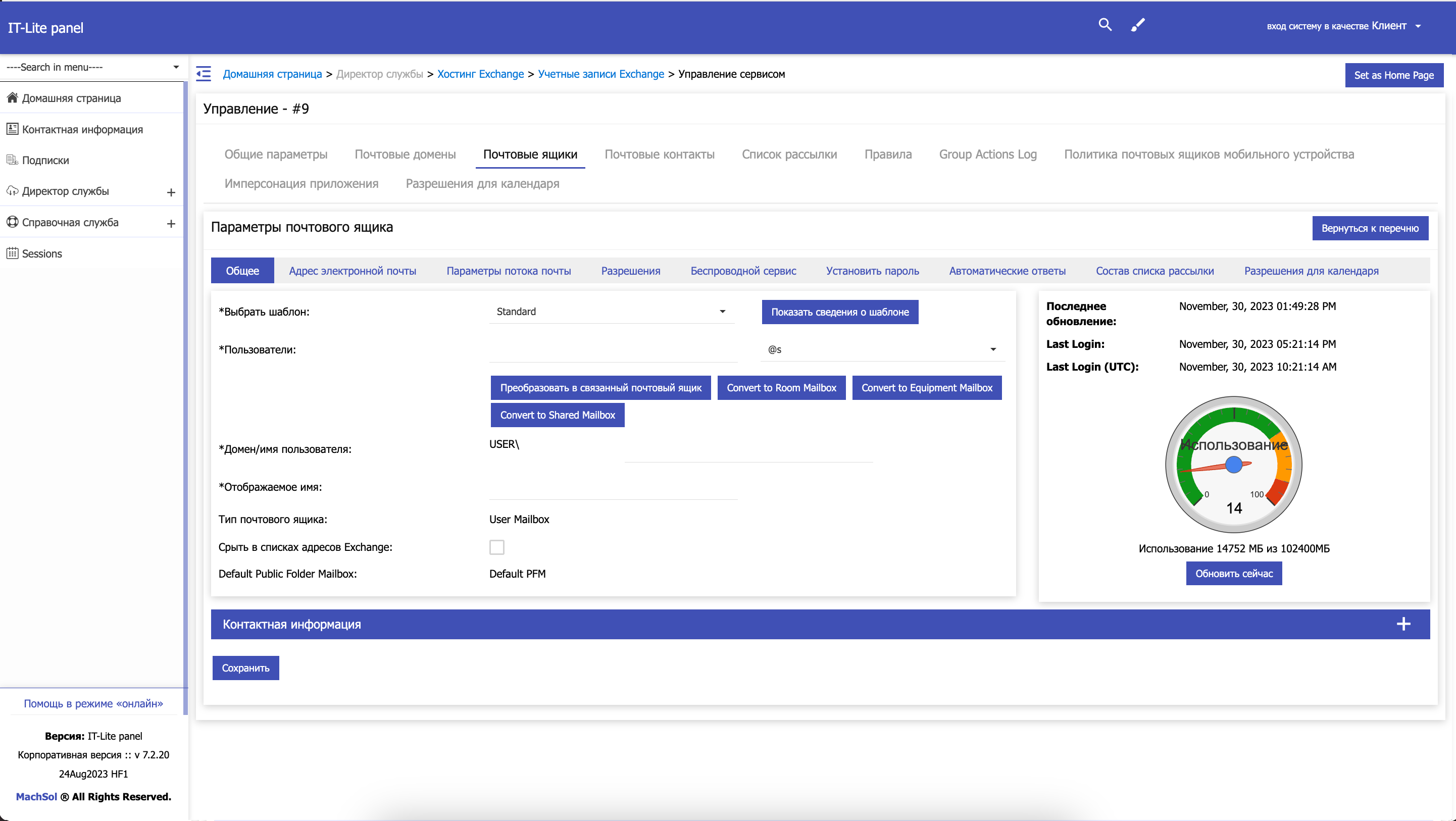Click Показать сведения о шаблоне button
The width and height of the screenshot is (1456, 821).
pos(840,312)
